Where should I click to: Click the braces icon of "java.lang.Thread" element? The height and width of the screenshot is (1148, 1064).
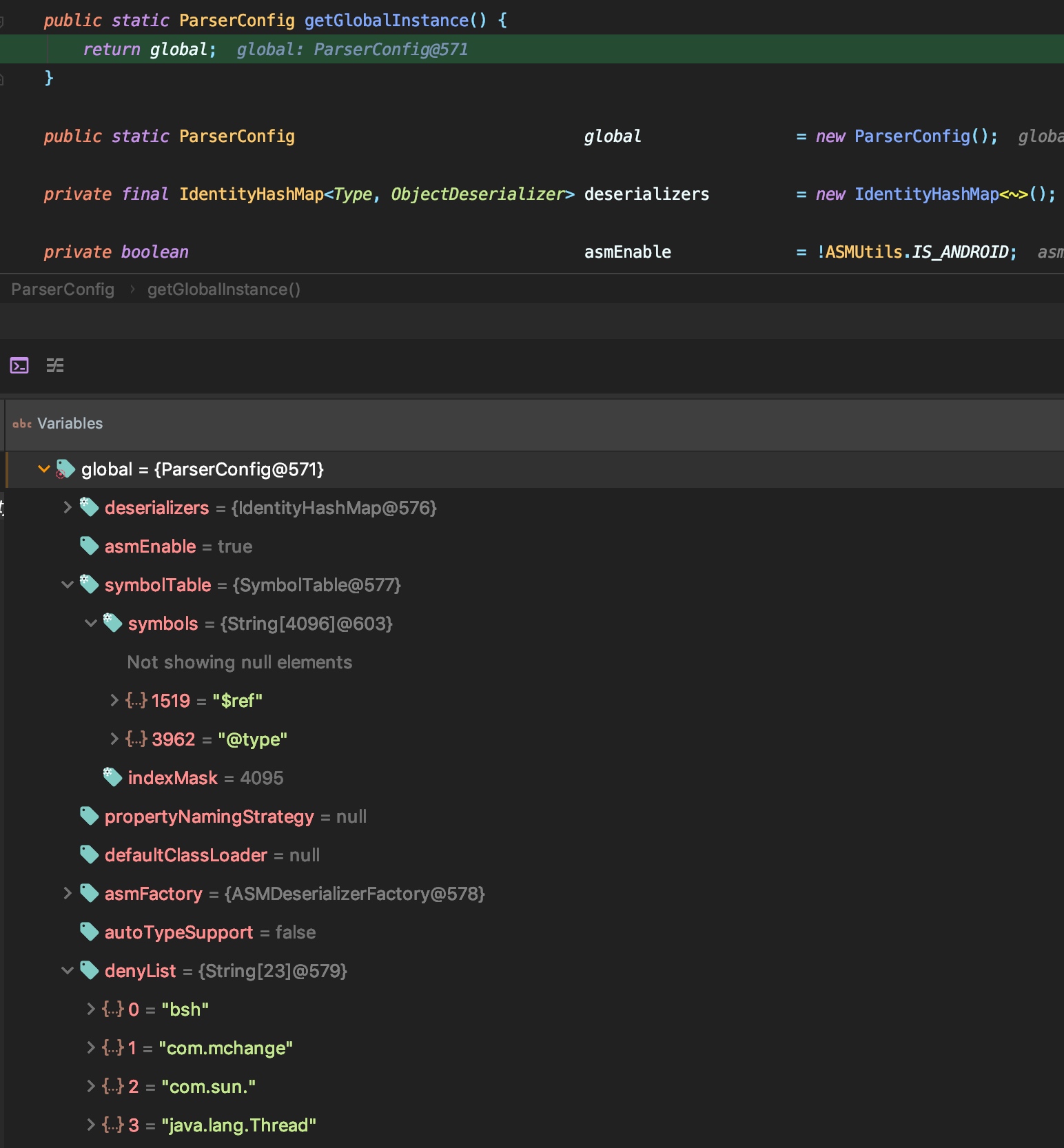click(113, 1125)
